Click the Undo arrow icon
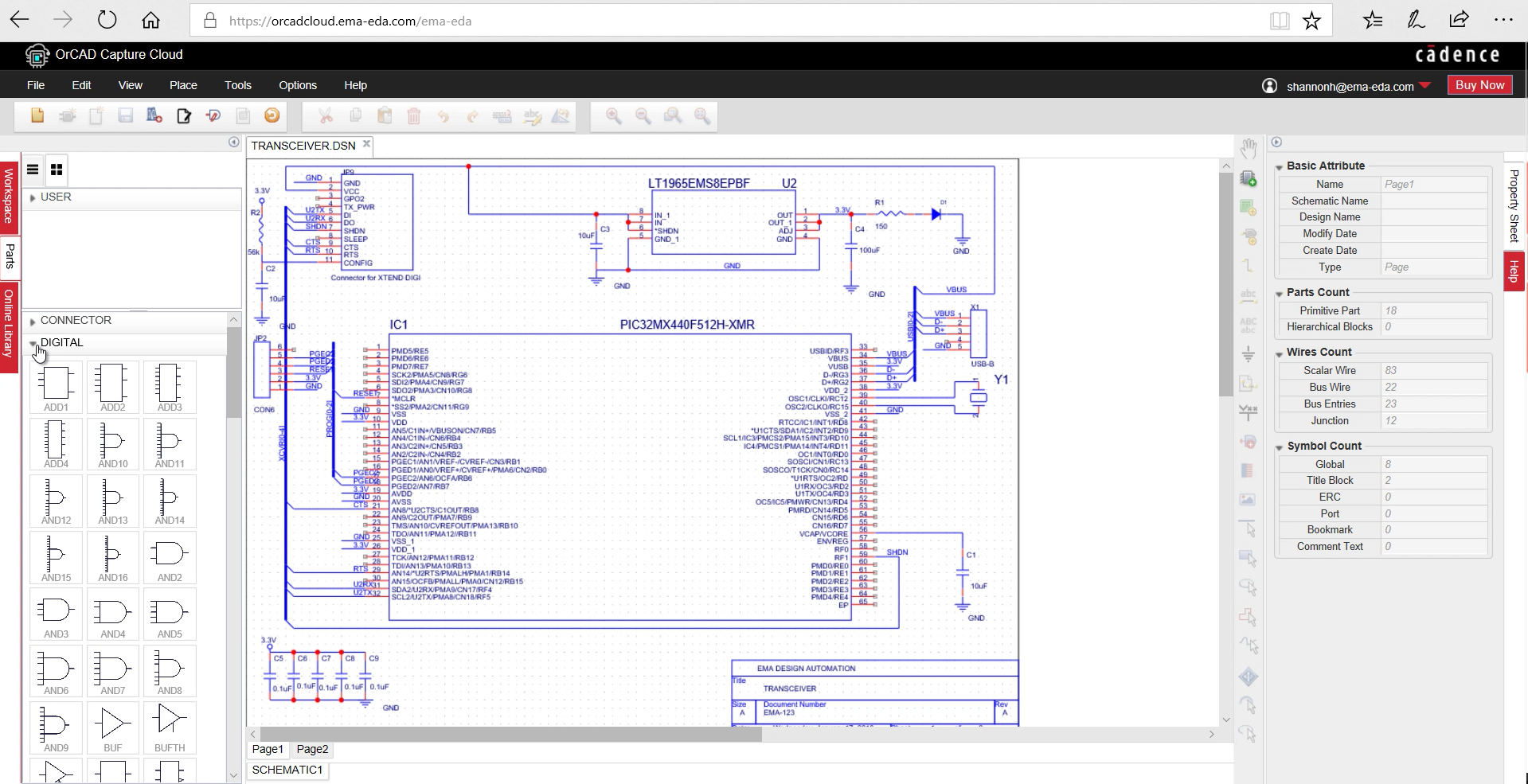Image resolution: width=1528 pixels, height=784 pixels. tap(444, 116)
